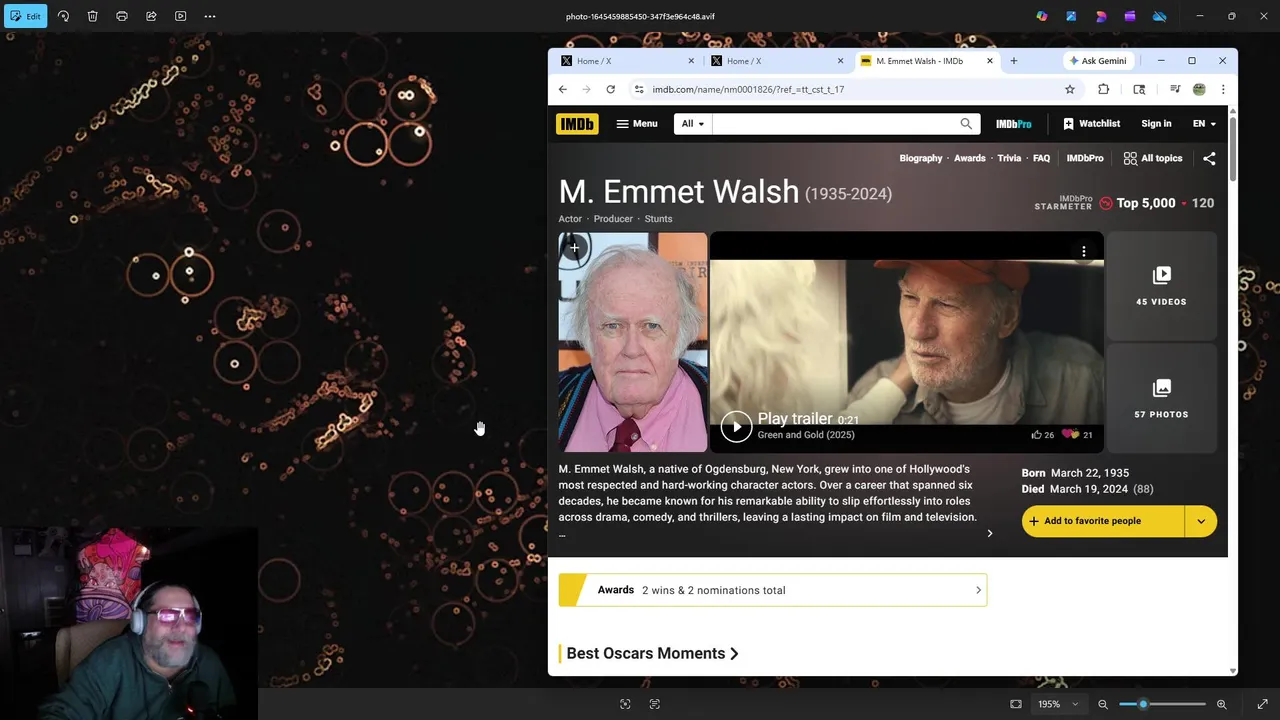This screenshot has width=1280, height=720.
Task: Click the plus badge on actor portrait
Action: pos(574,249)
